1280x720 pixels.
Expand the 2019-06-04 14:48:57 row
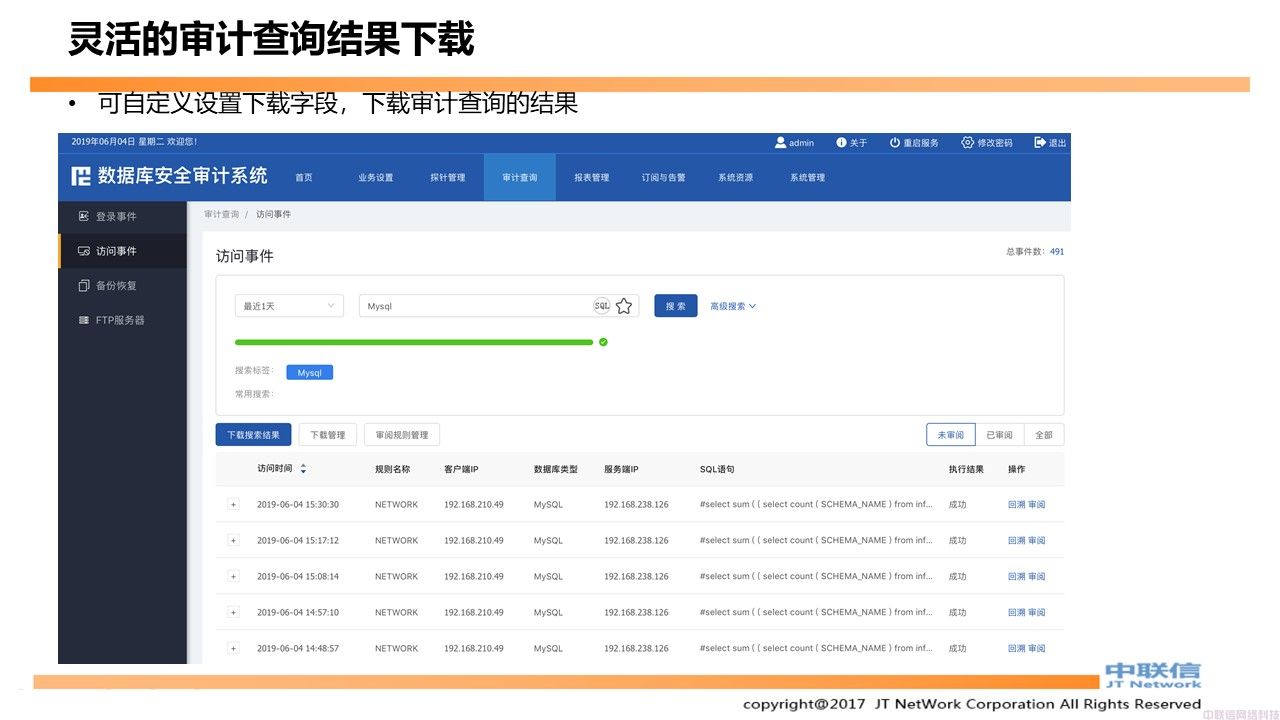point(233,649)
